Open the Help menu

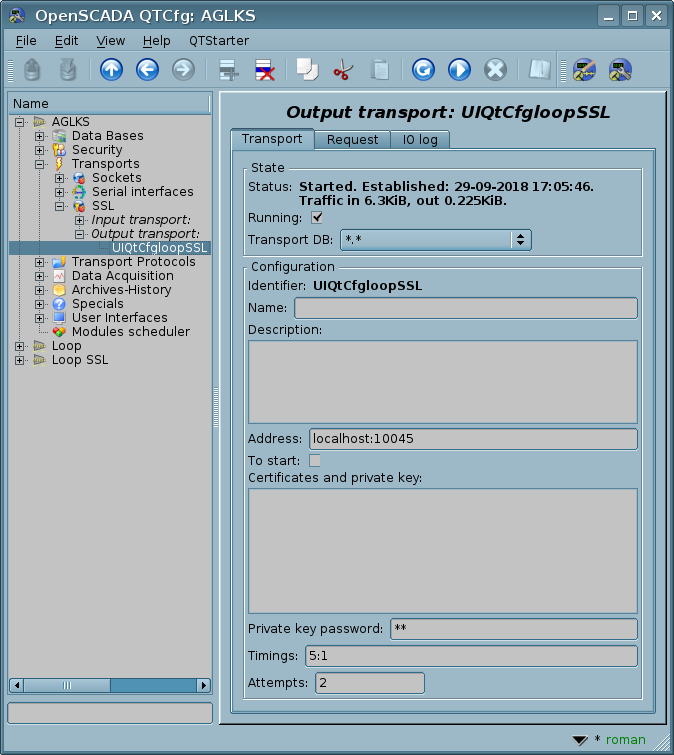pos(156,41)
